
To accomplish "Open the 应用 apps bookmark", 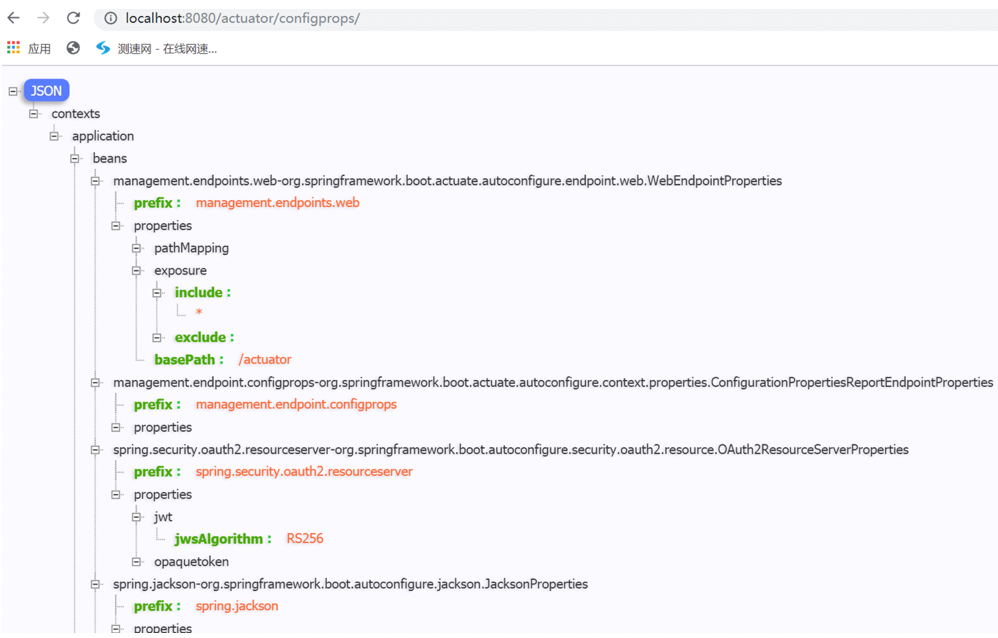I will point(29,48).
